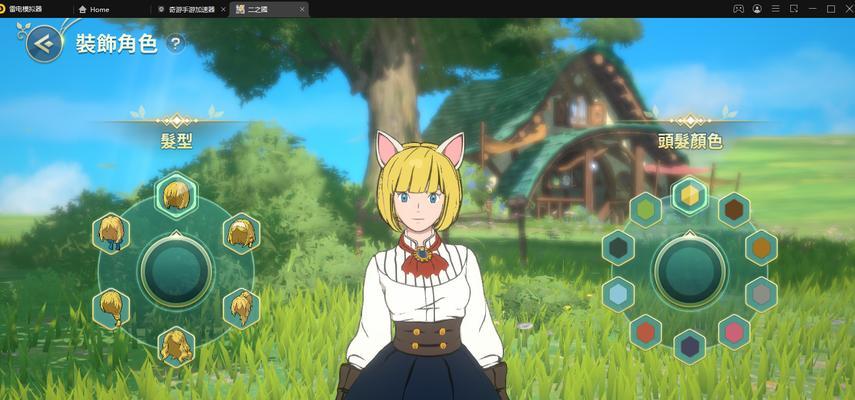Screen dimensions: 855x400
Task: Click the emulator multi-window icon
Action: click(794, 9)
